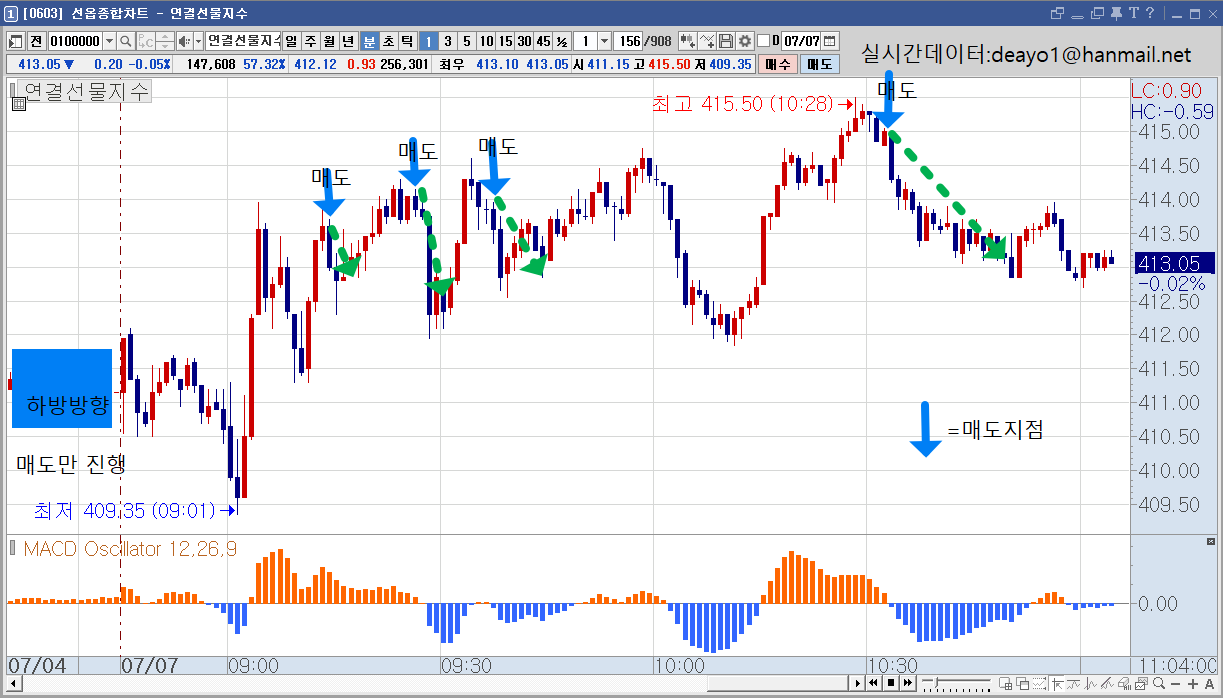Open the code 0100000 dropdown arrow

109,41
